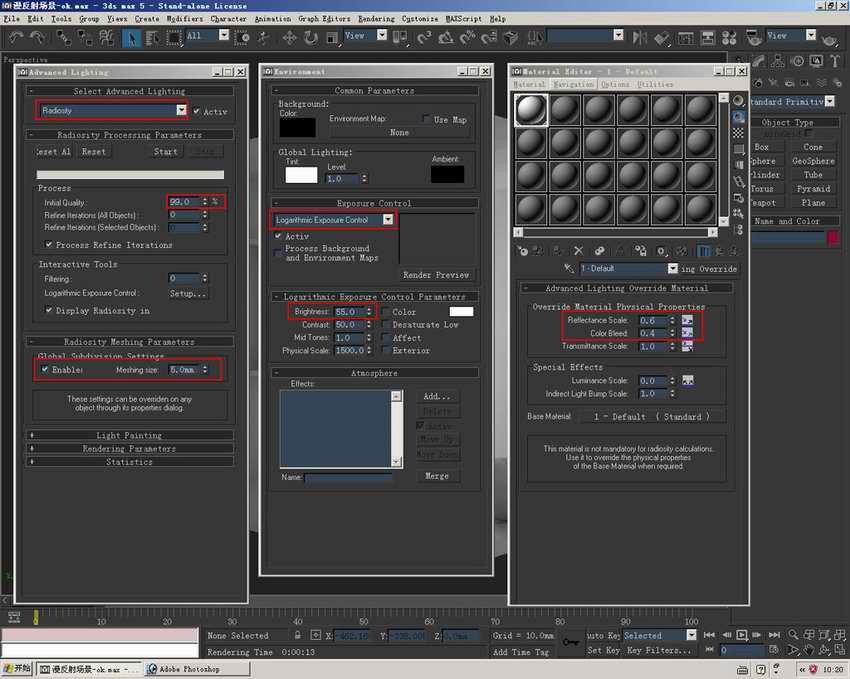Click the Sample Type sphere icon
This screenshot has height=679, width=850.
pyautogui.click(x=738, y=101)
